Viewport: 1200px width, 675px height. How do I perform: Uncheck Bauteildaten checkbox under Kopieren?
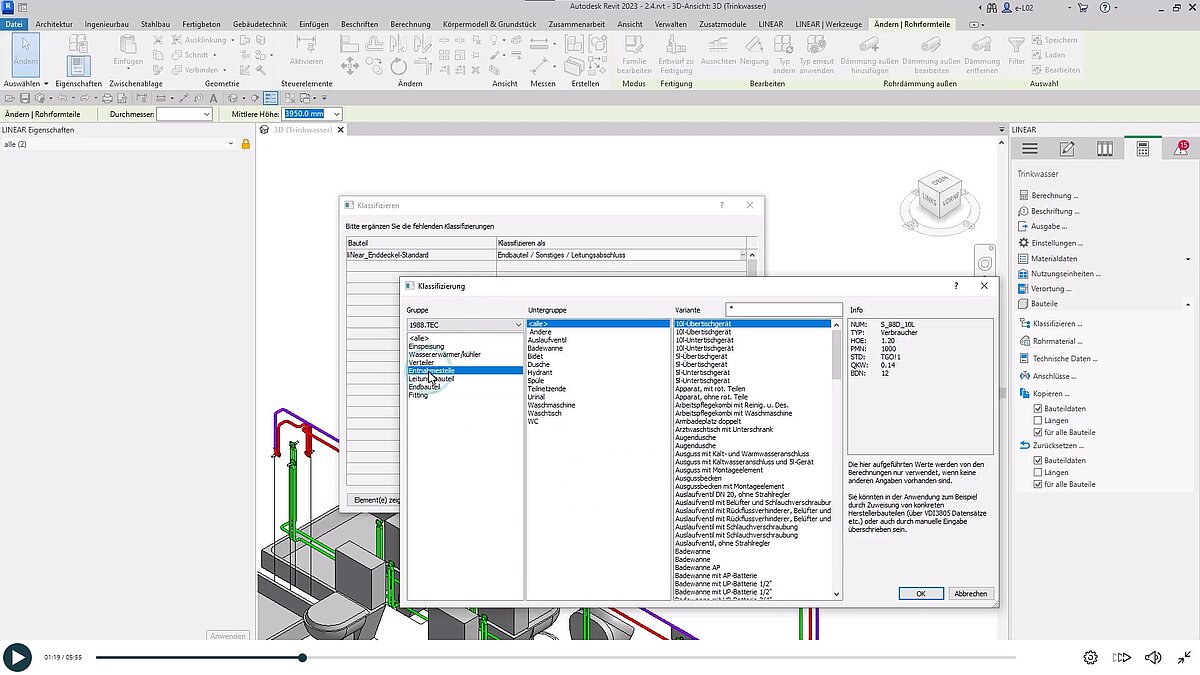point(1038,408)
